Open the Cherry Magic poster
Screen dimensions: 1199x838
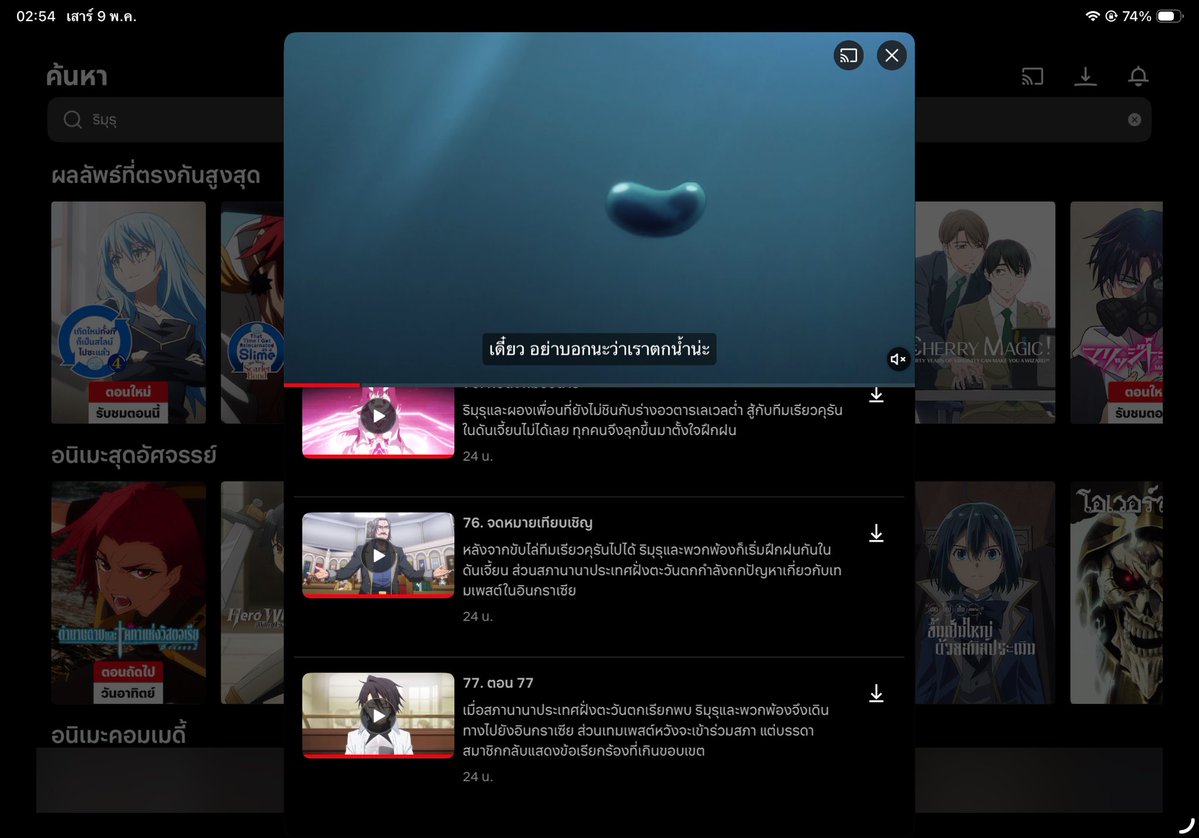(x=985, y=313)
